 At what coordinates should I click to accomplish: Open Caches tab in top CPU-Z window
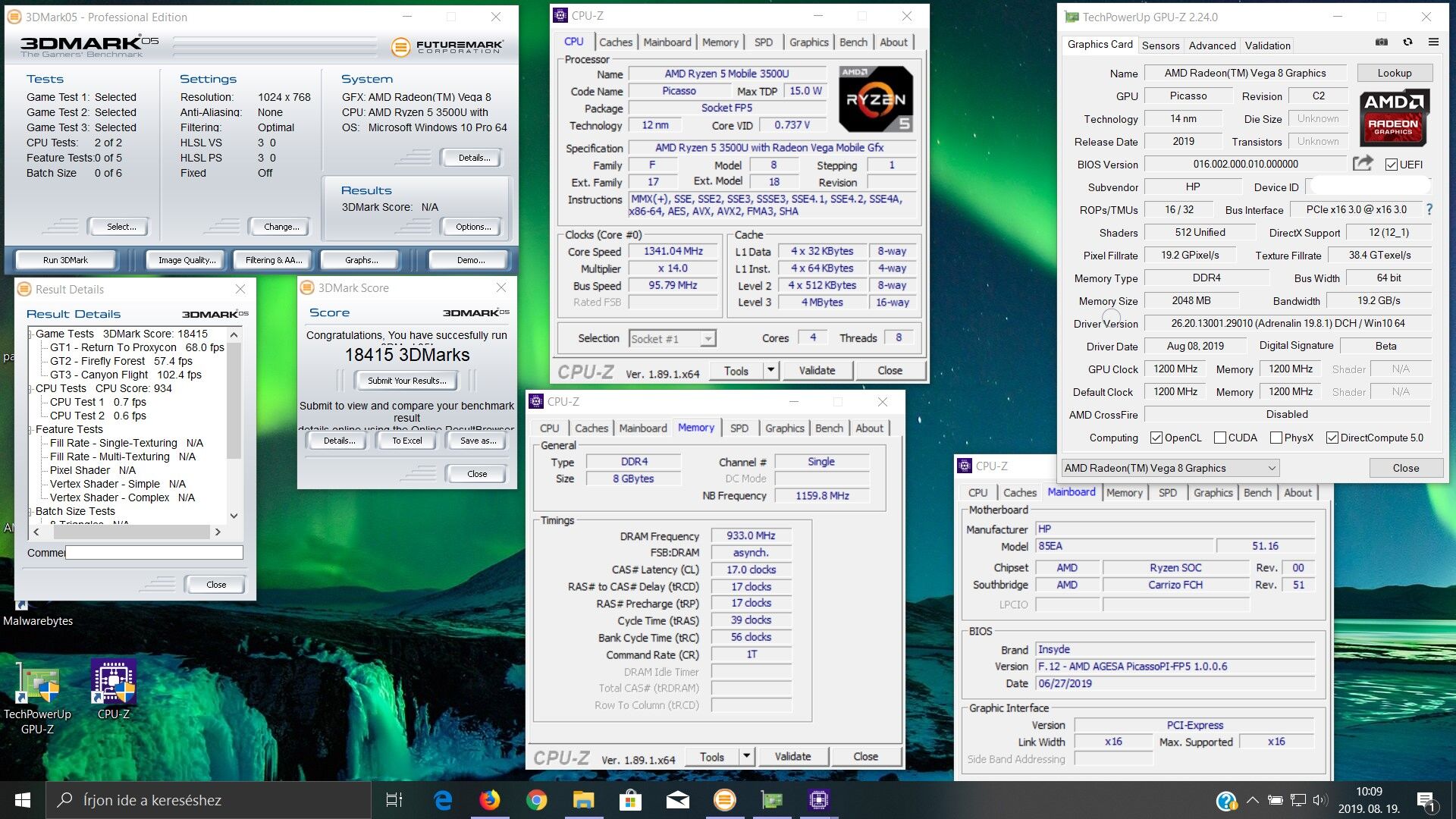coord(615,42)
